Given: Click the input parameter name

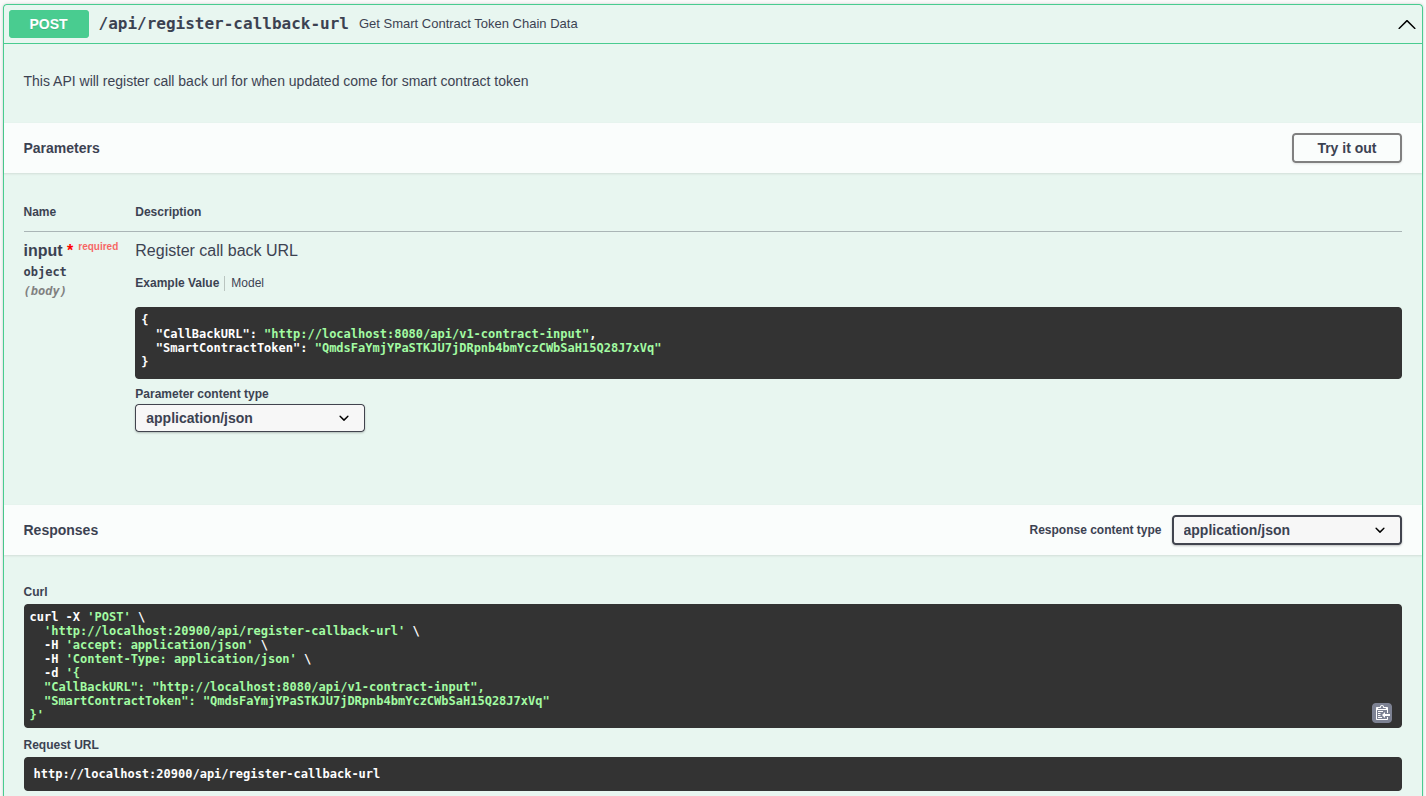Looking at the screenshot, I should (43, 250).
